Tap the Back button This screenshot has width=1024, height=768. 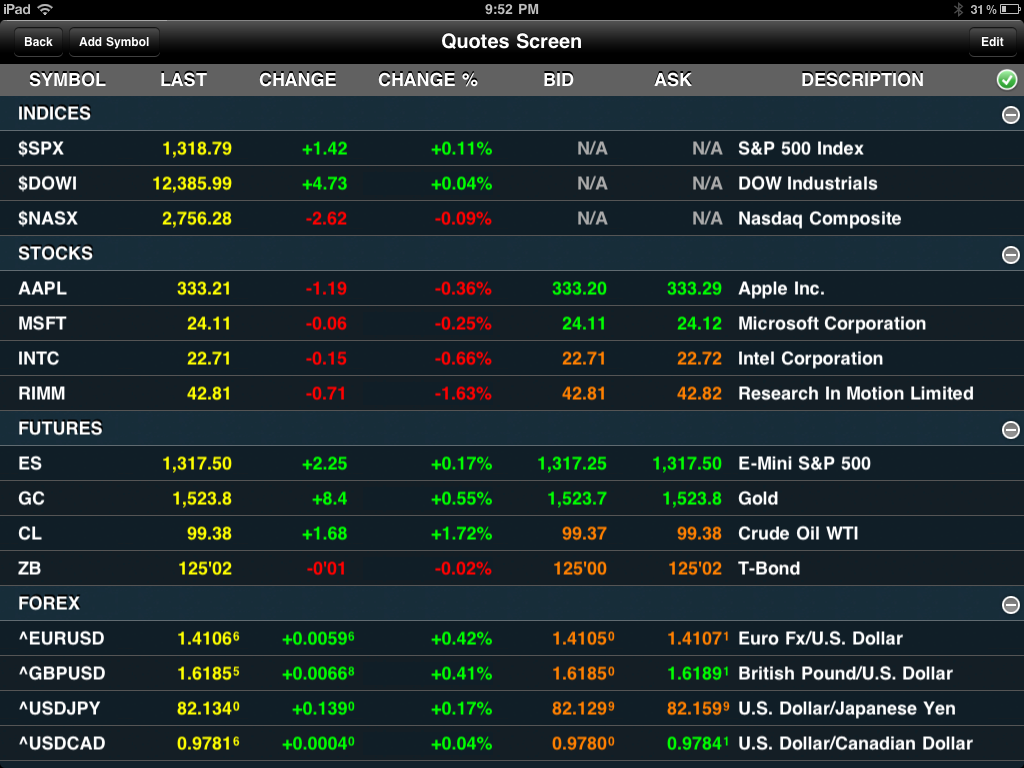point(38,42)
